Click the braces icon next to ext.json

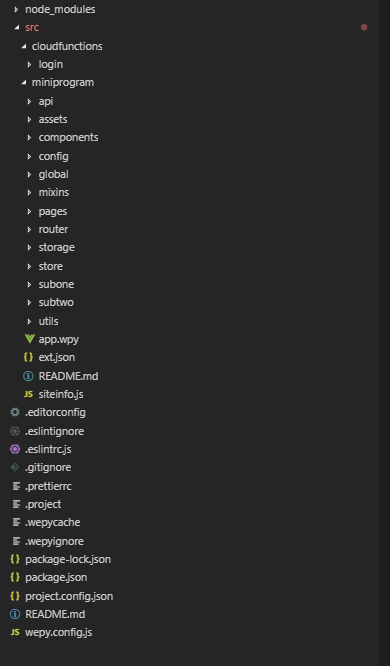(x=28, y=357)
